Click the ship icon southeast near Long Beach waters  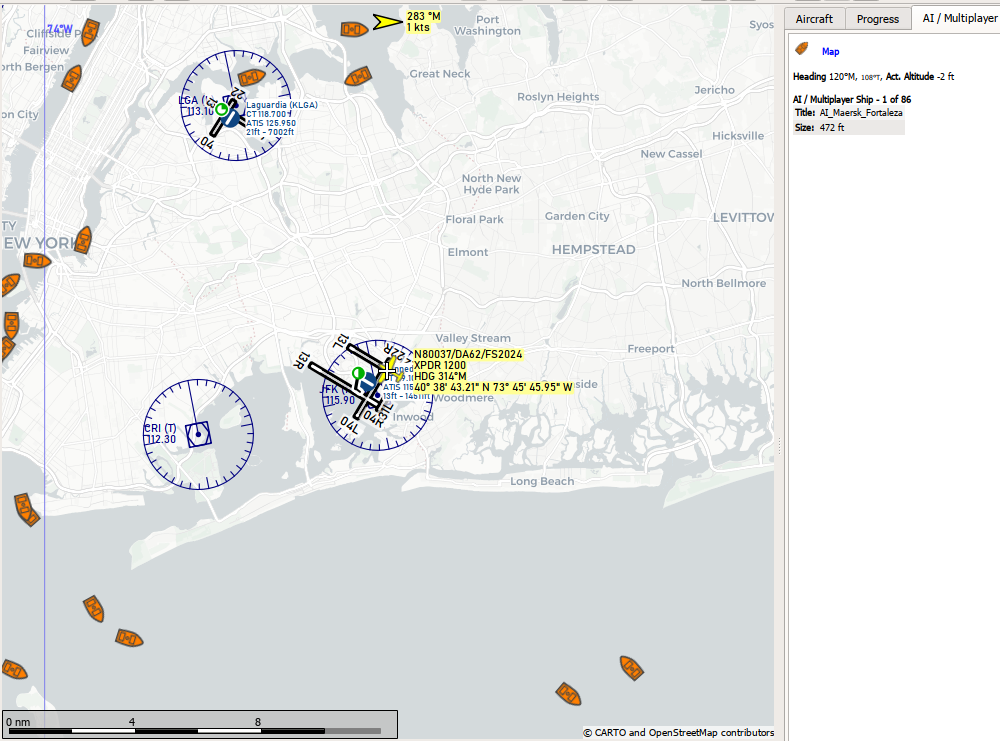click(x=631, y=668)
